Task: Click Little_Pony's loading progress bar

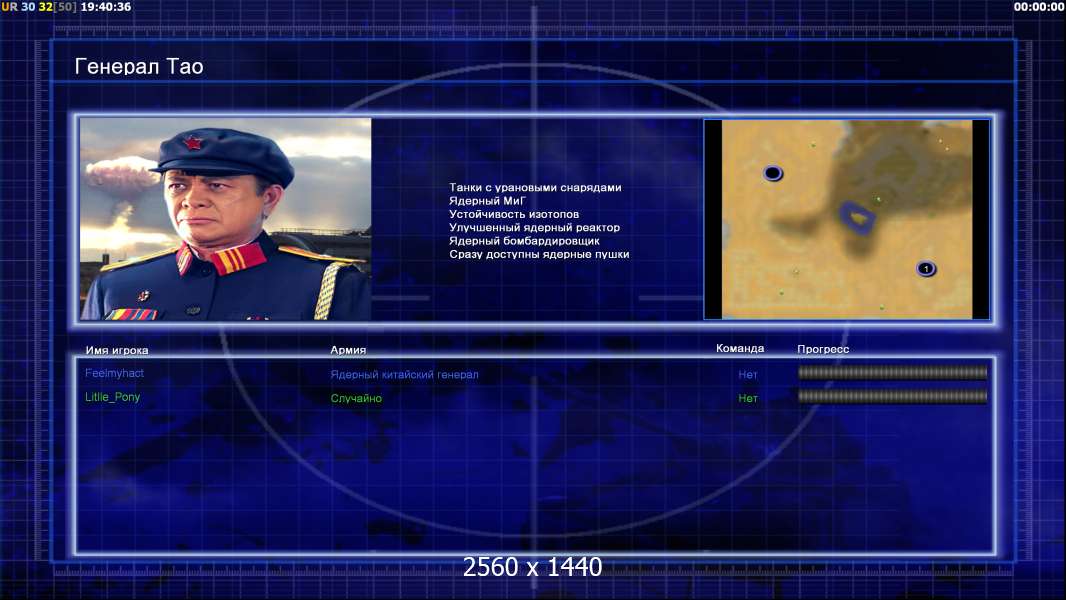Action: pos(893,396)
